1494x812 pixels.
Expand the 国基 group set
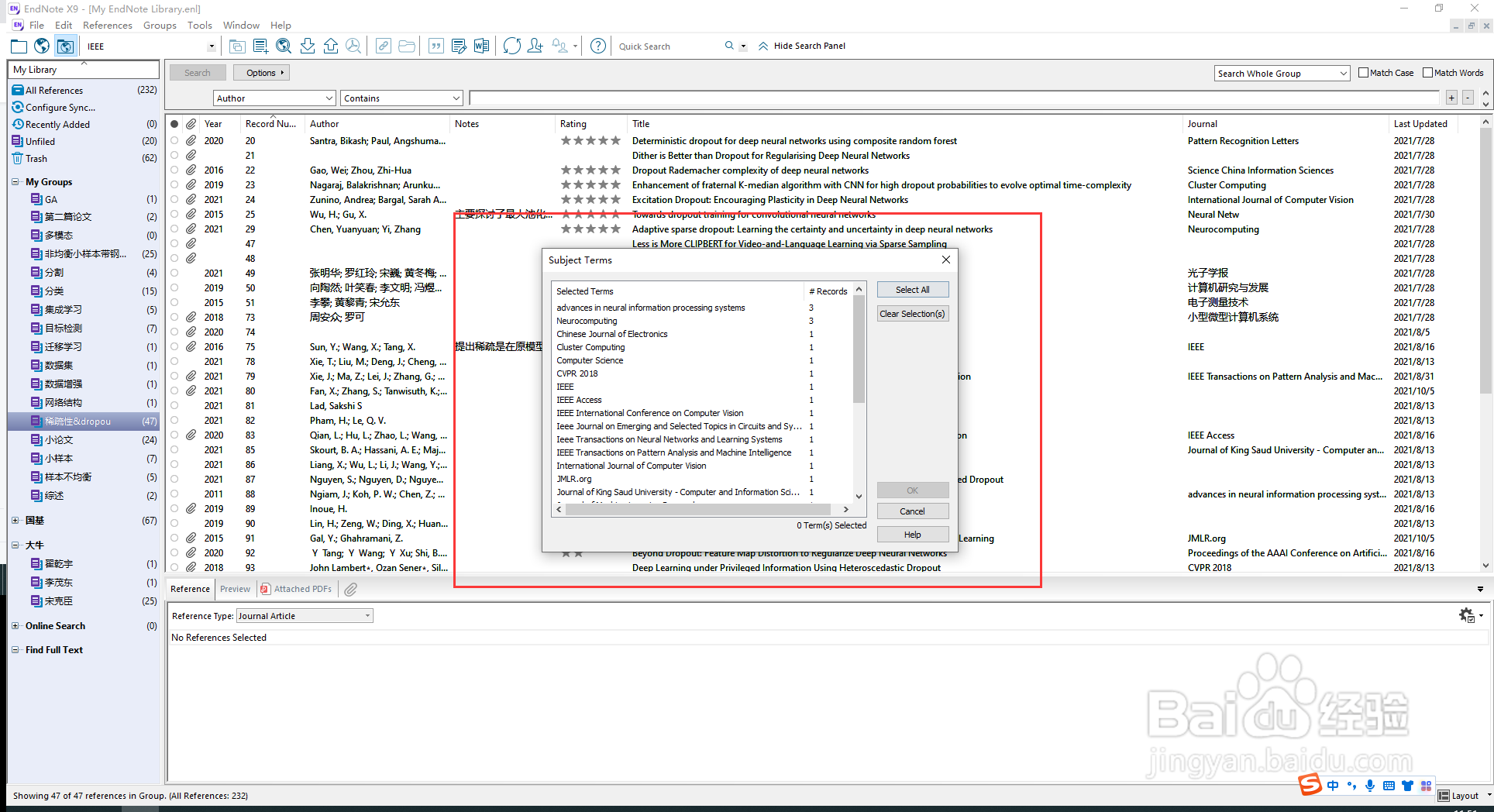(x=15, y=521)
